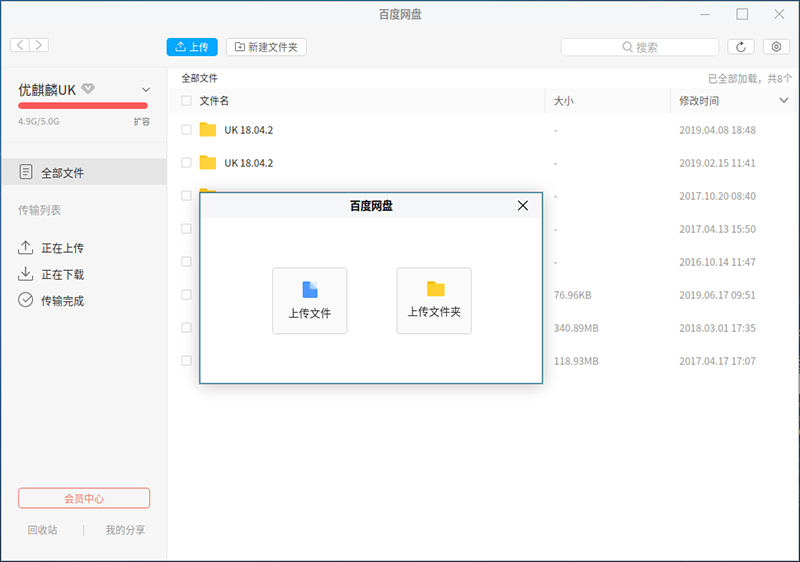The image size is (800, 562).
Task: Close the 百度网盘 upload dialog
Action: (x=522, y=206)
